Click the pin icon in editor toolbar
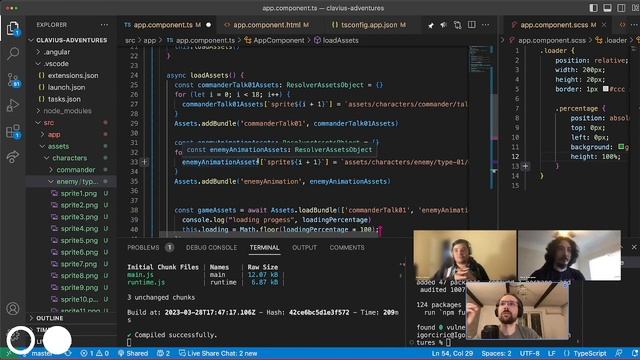The height and width of the screenshot is (360, 640). point(431,25)
